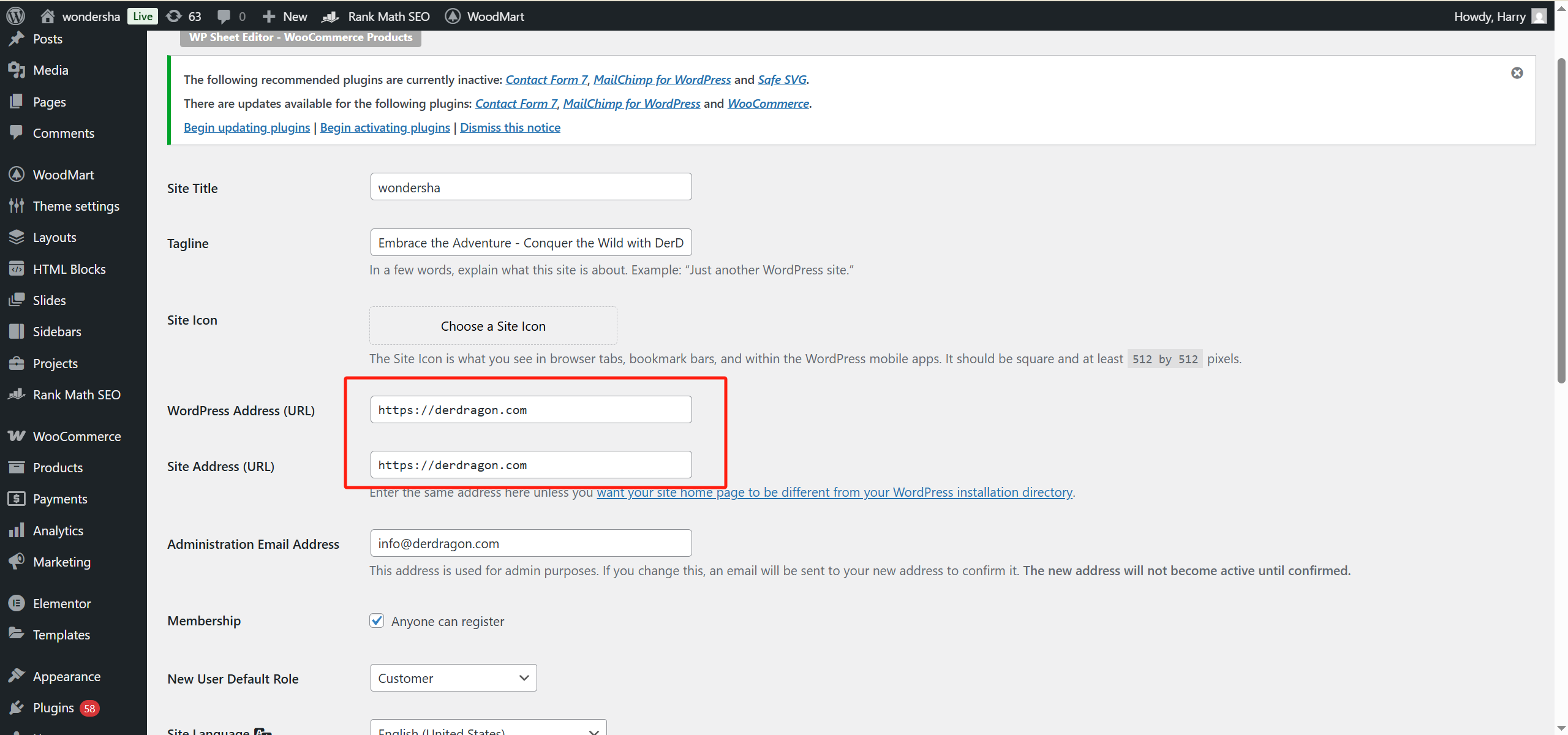Open Appearance via its paintbrush icon

17,676
